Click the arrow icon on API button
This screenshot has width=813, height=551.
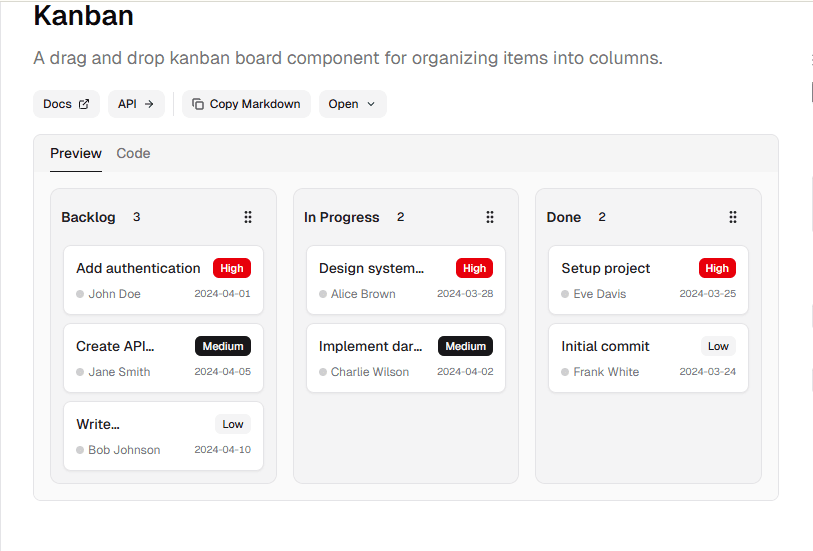pos(149,104)
